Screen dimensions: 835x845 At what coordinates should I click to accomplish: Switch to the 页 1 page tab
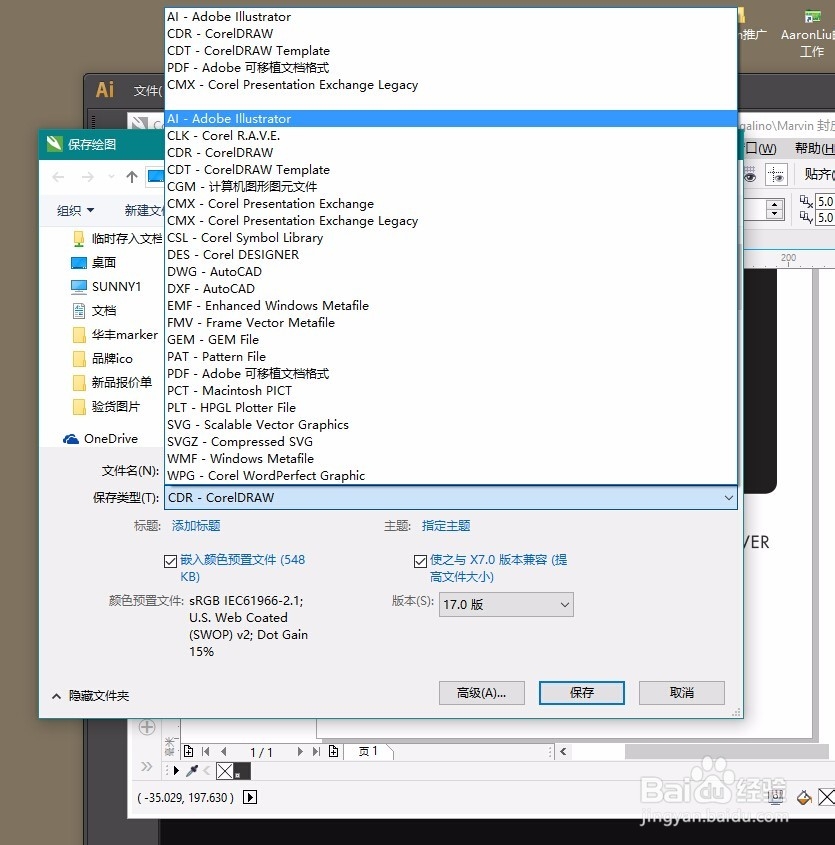click(369, 751)
